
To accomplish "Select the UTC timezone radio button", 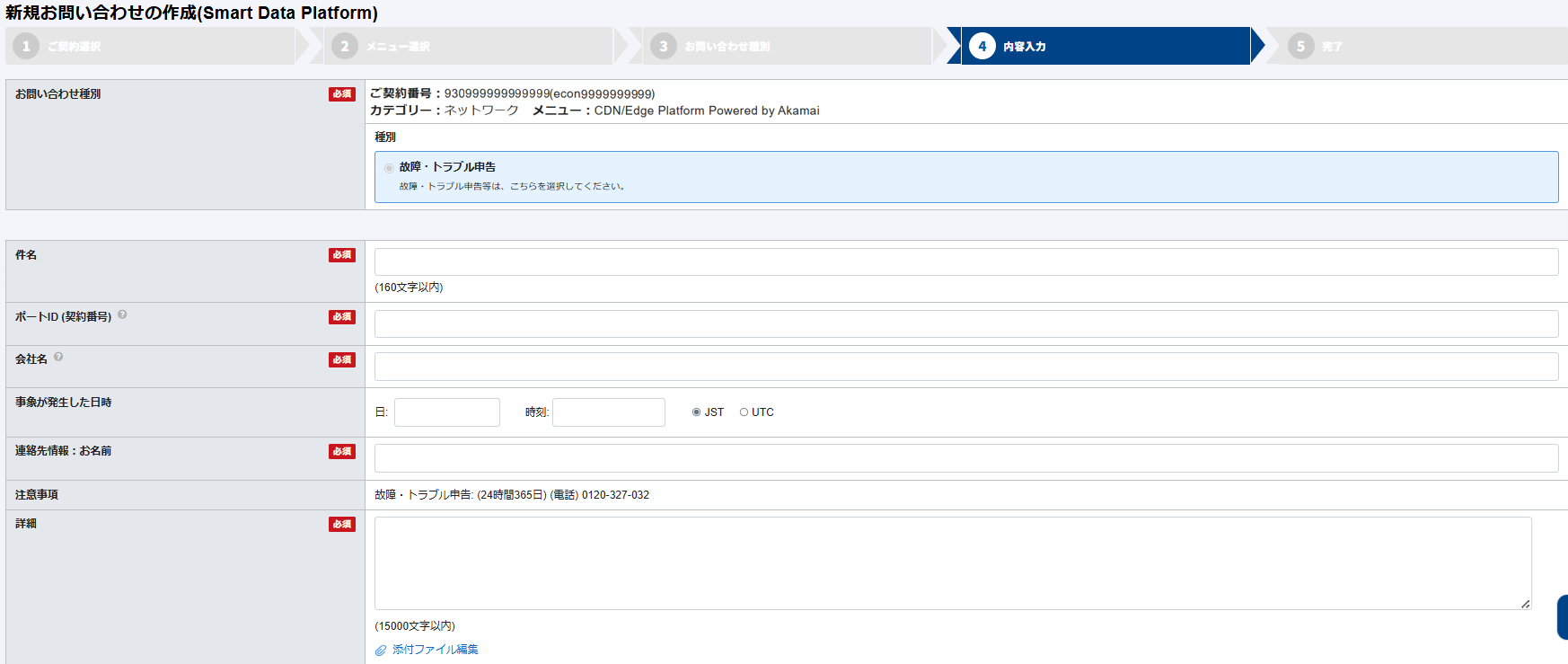I will (x=744, y=412).
